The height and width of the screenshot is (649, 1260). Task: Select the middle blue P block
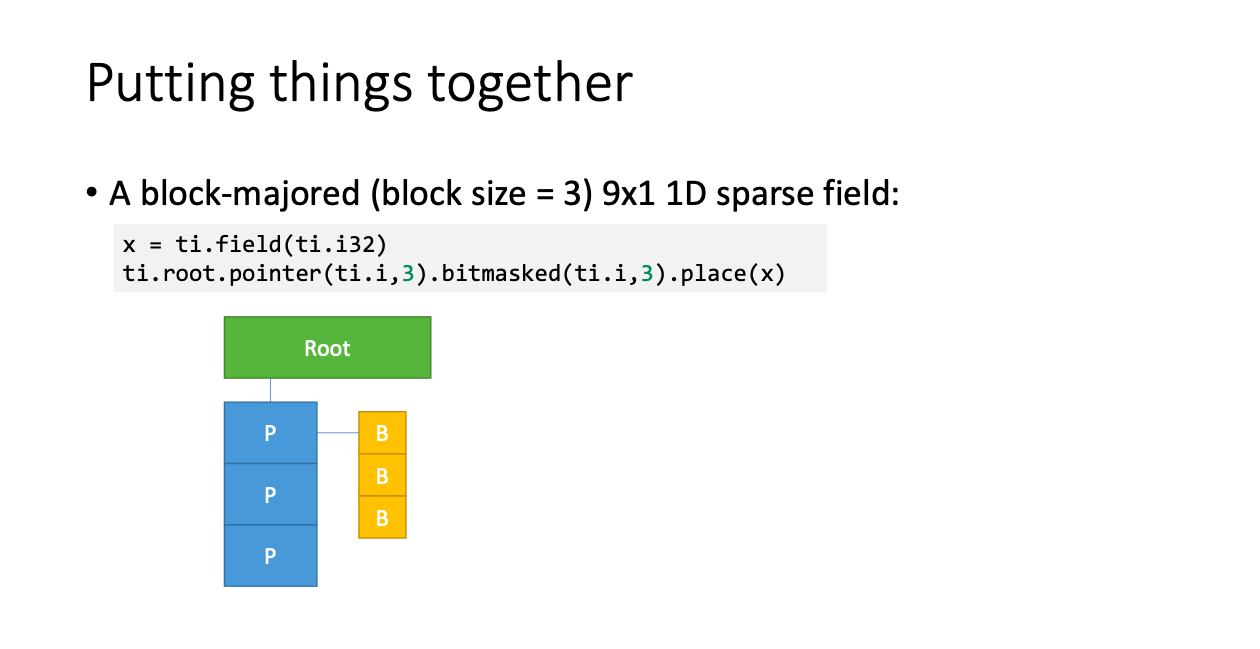pyautogui.click(x=270, y=494)
